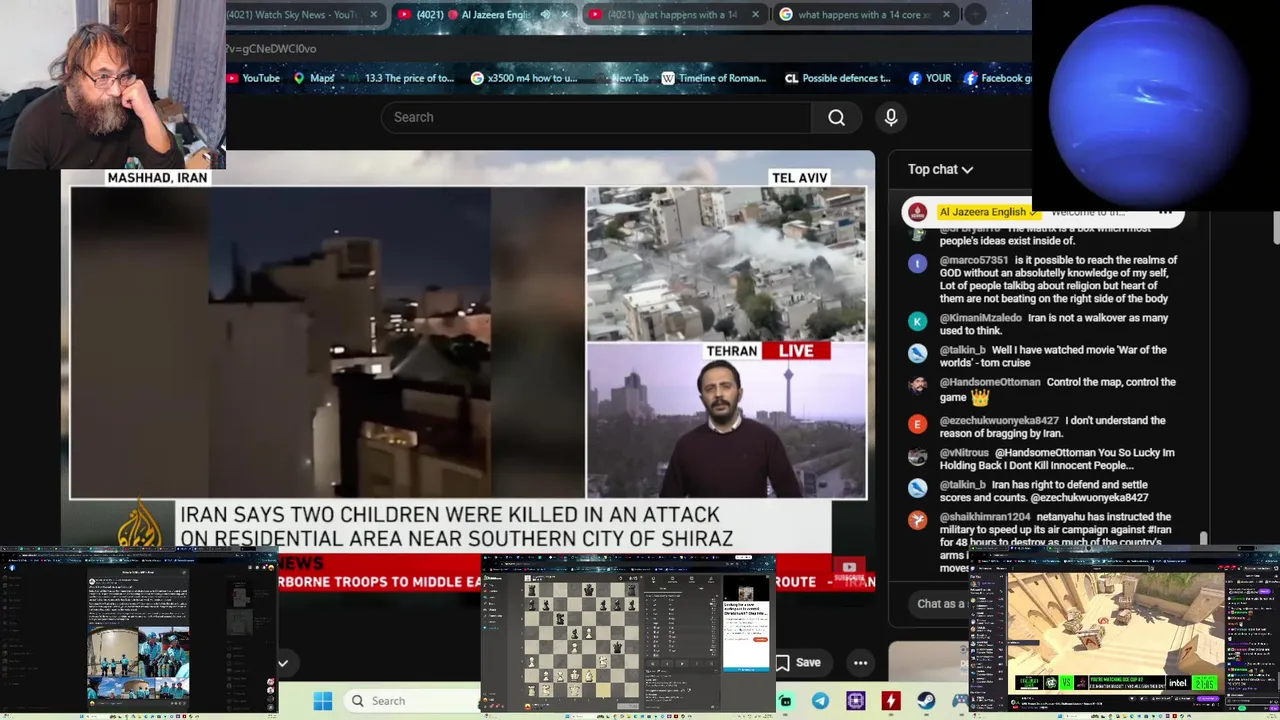Image resolution: width=1280 pixels, height=720 pixels.
Task: Open Telegram from the taskbar
Action: (820, 701)
